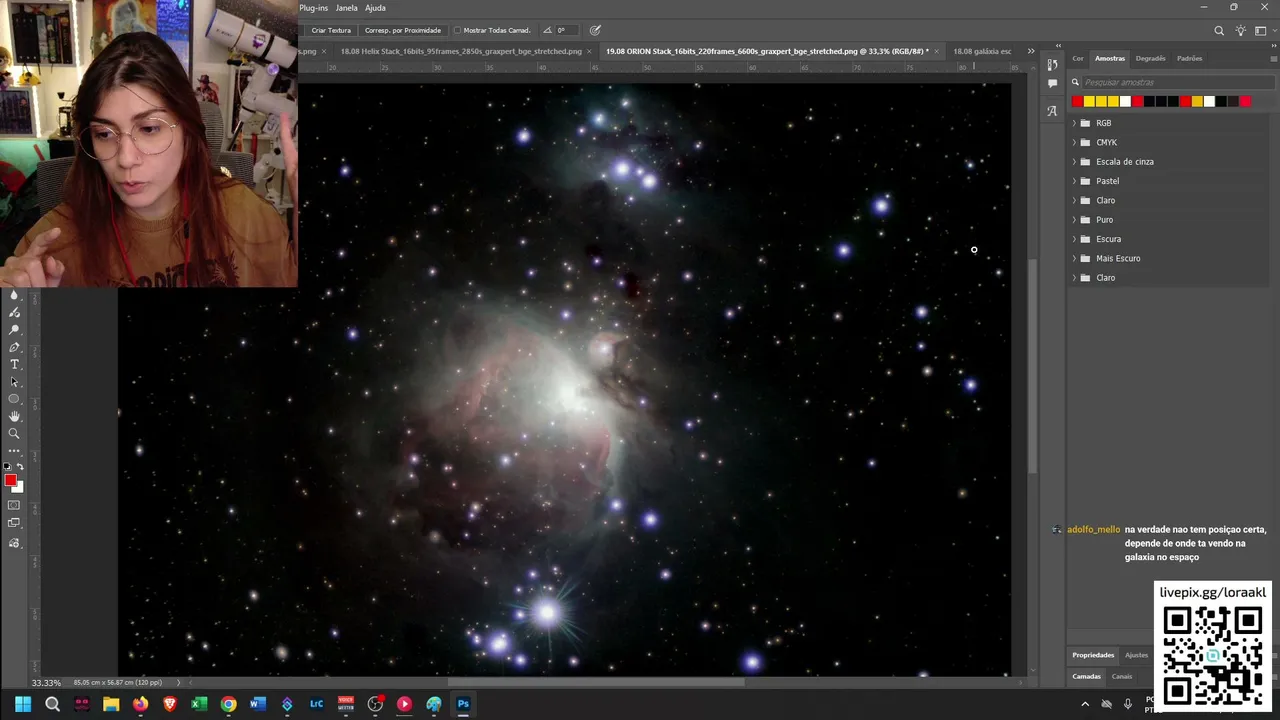Switch to the Helix Stack document tab

(461, 51)
